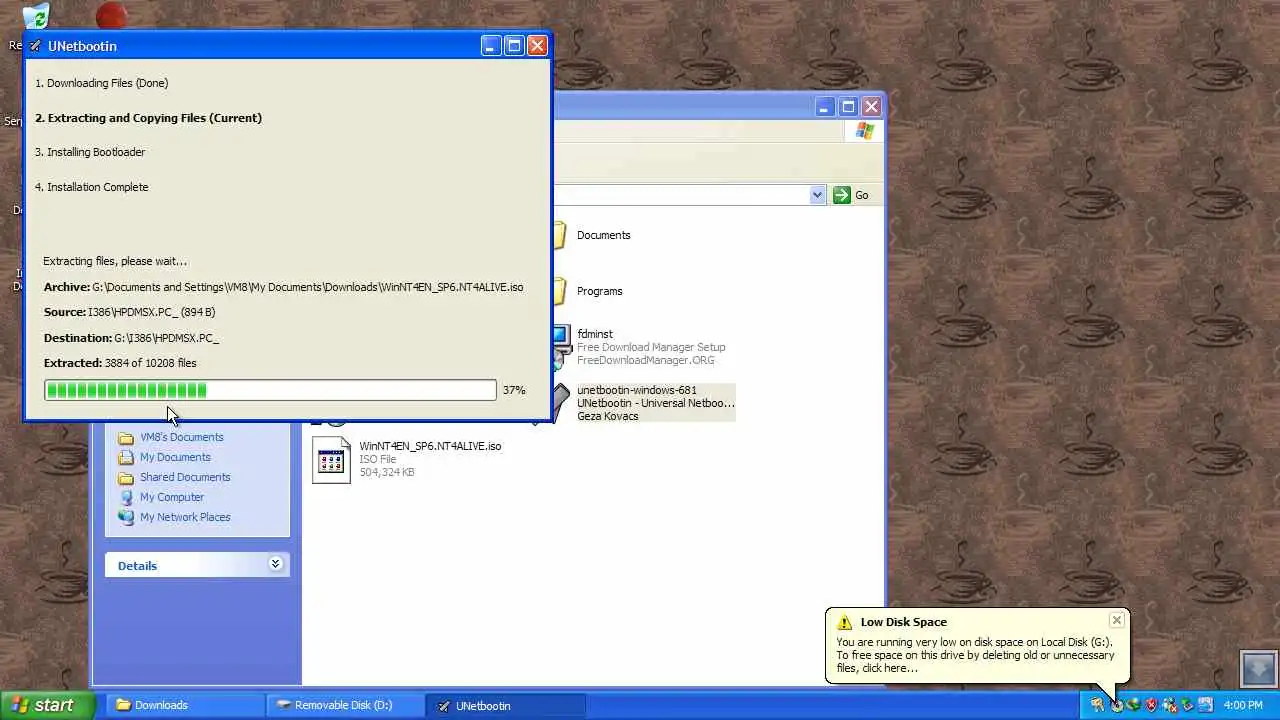Image resolution: width=1280 pixels, height=720 pixels.
Task: Click the Windows Messenger tray icon
Action: pyautogui.click(x=1169, y=705)
